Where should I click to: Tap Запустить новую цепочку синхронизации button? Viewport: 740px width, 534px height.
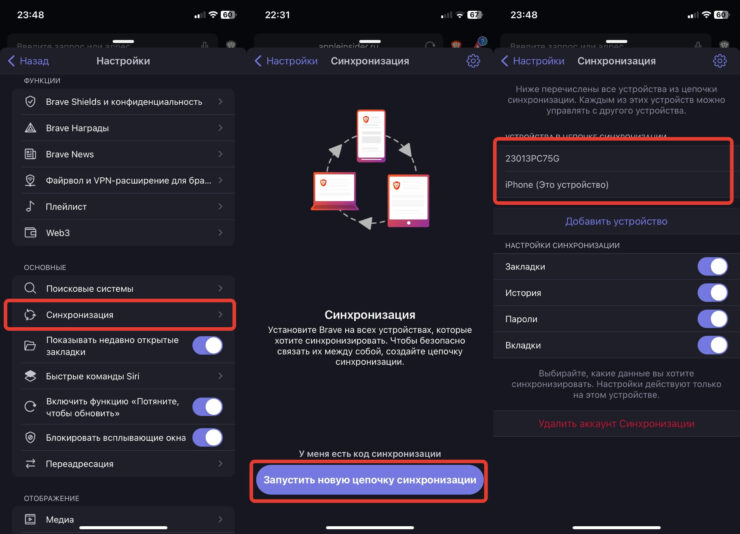370,480
